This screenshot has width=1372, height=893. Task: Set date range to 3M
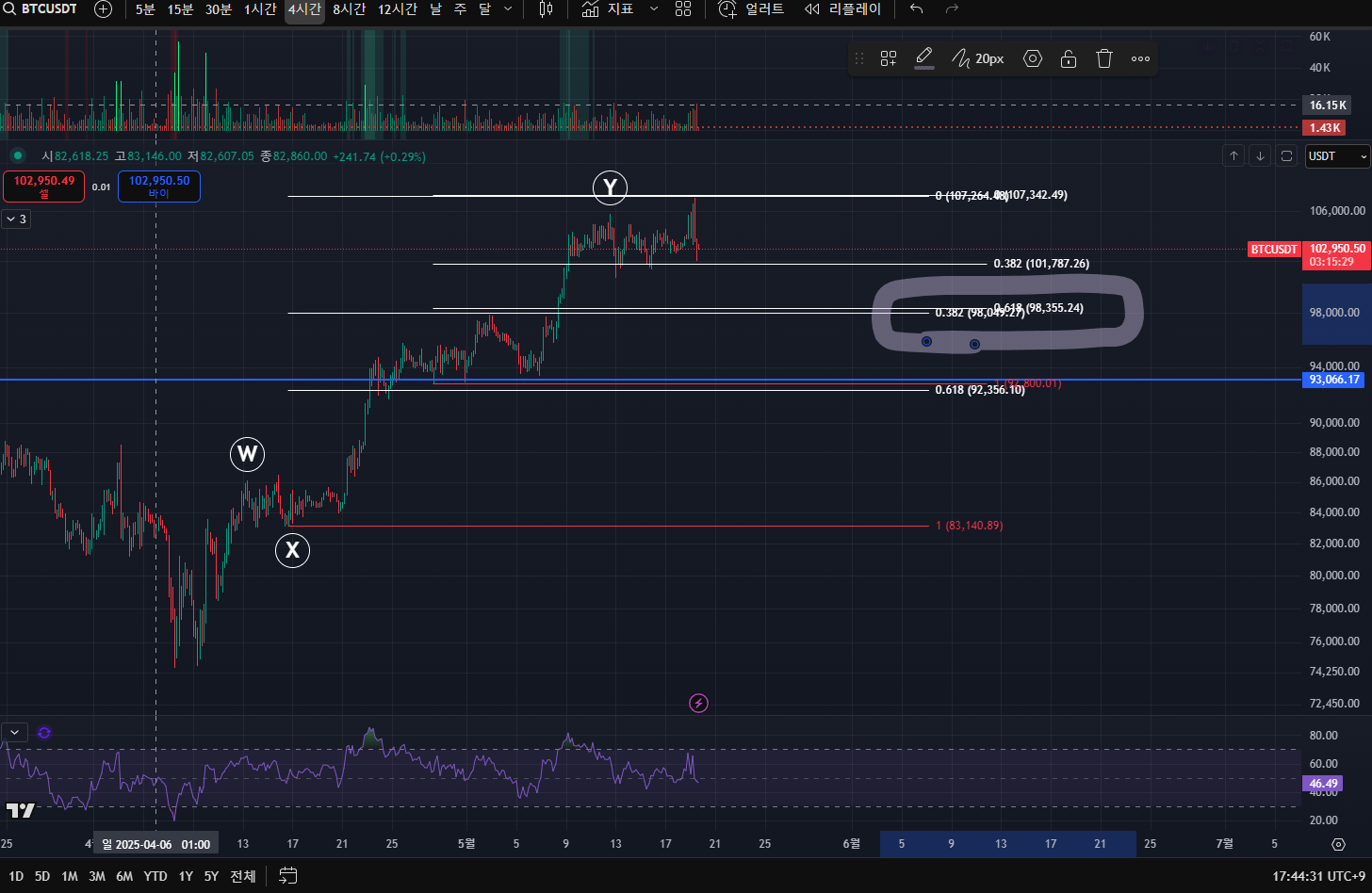pyautogui.click(x=97, y=876)
